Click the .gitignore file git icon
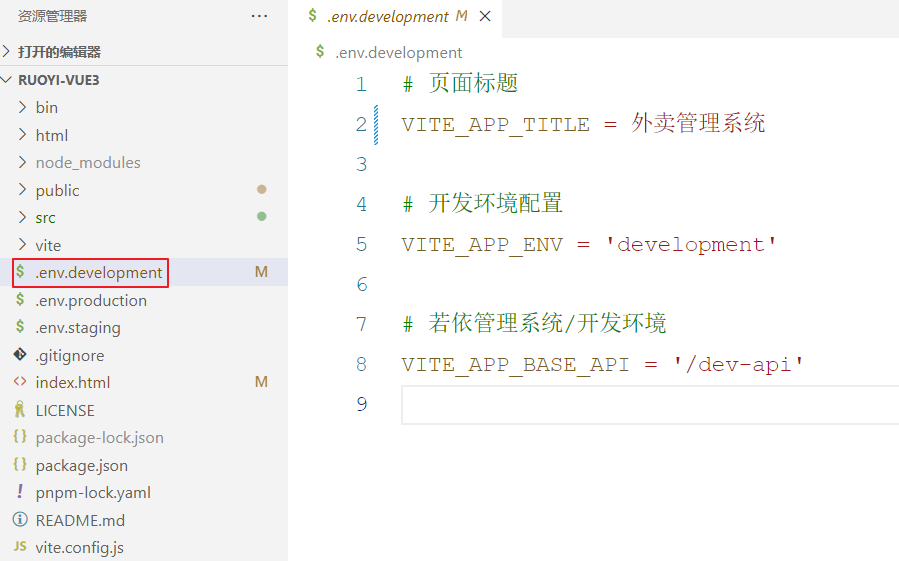Screen dimensions: 899x561 point(19,355)
